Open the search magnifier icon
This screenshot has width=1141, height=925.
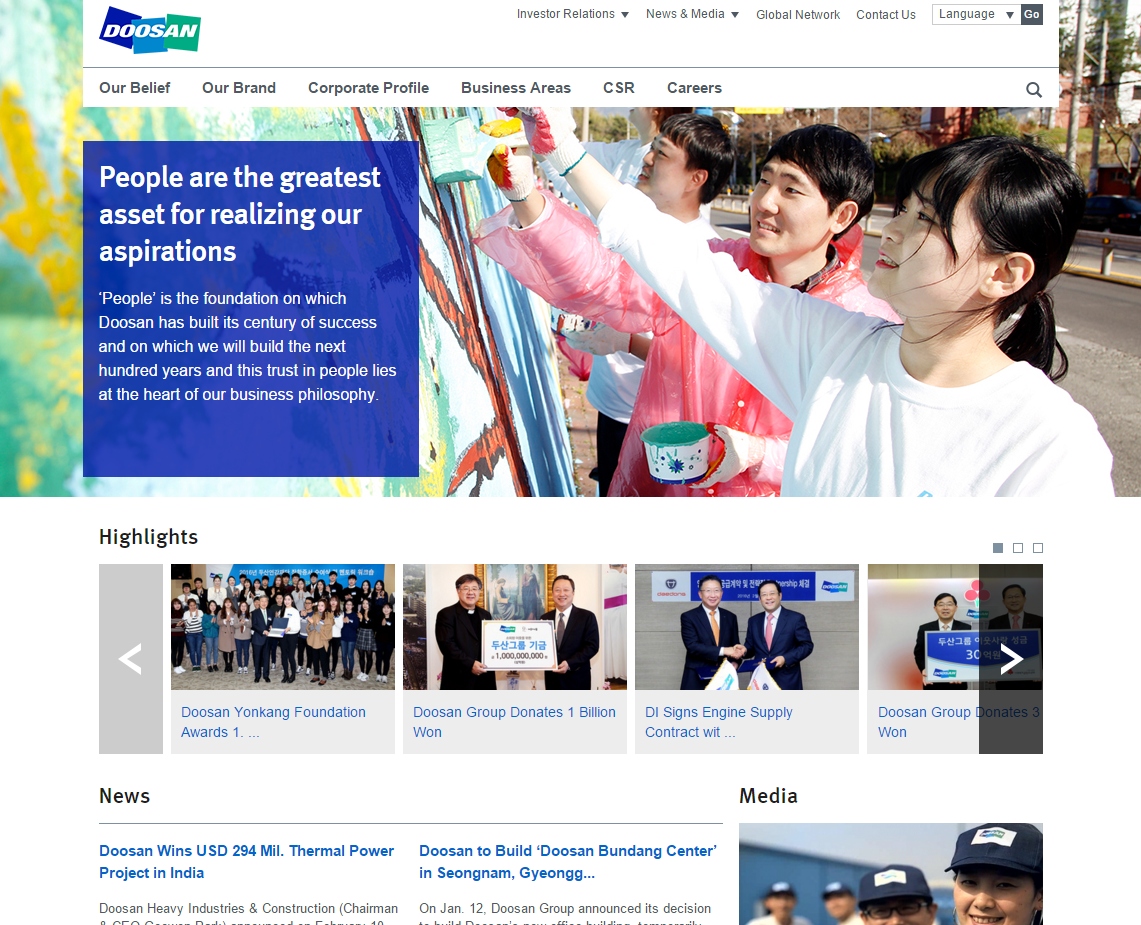1033,90
